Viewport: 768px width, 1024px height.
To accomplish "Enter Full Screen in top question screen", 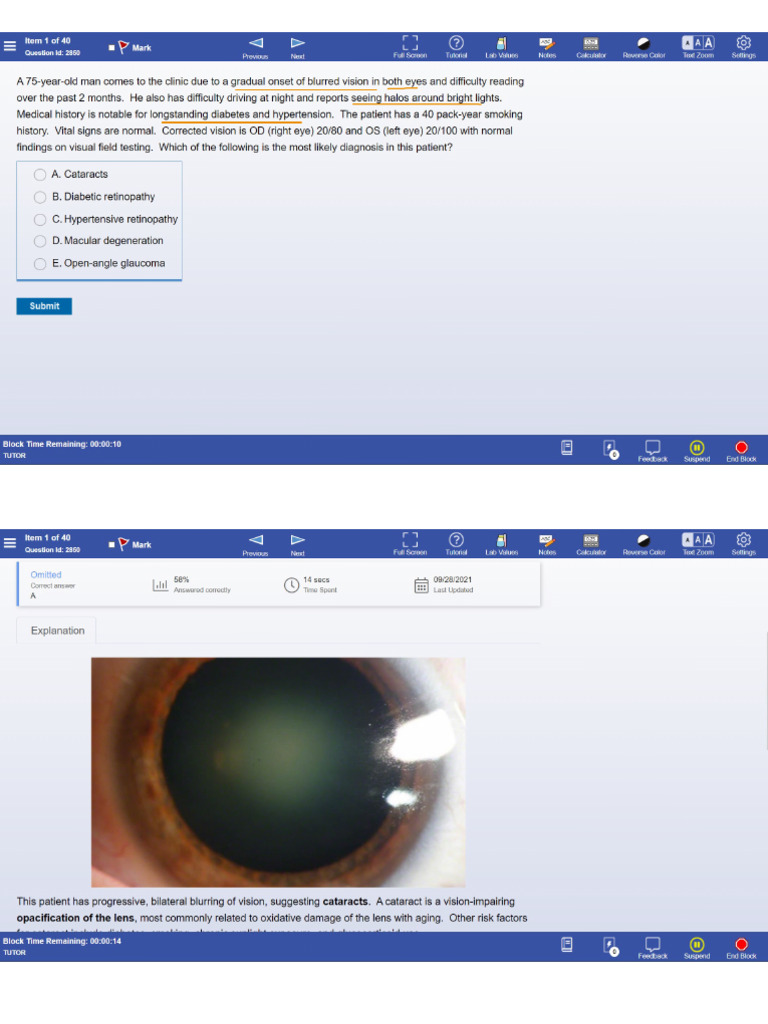I will coord(410,47).
